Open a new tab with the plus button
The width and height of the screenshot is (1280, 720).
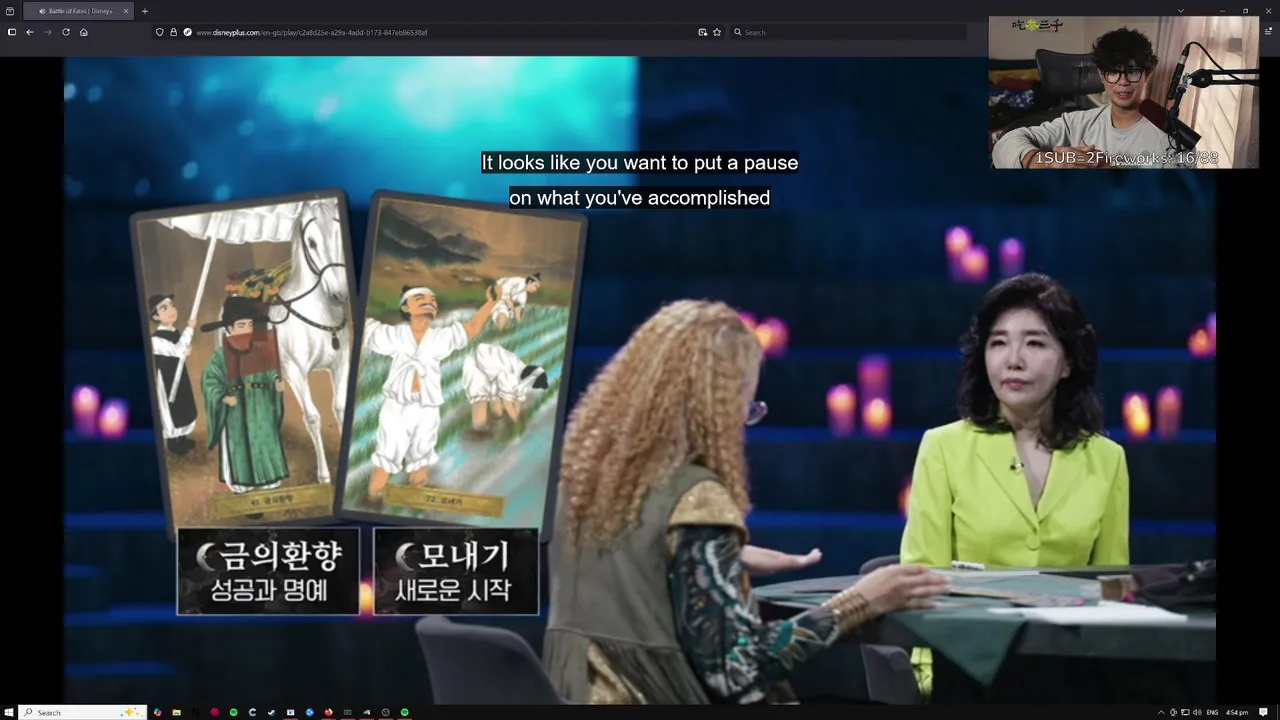point(145,11)
